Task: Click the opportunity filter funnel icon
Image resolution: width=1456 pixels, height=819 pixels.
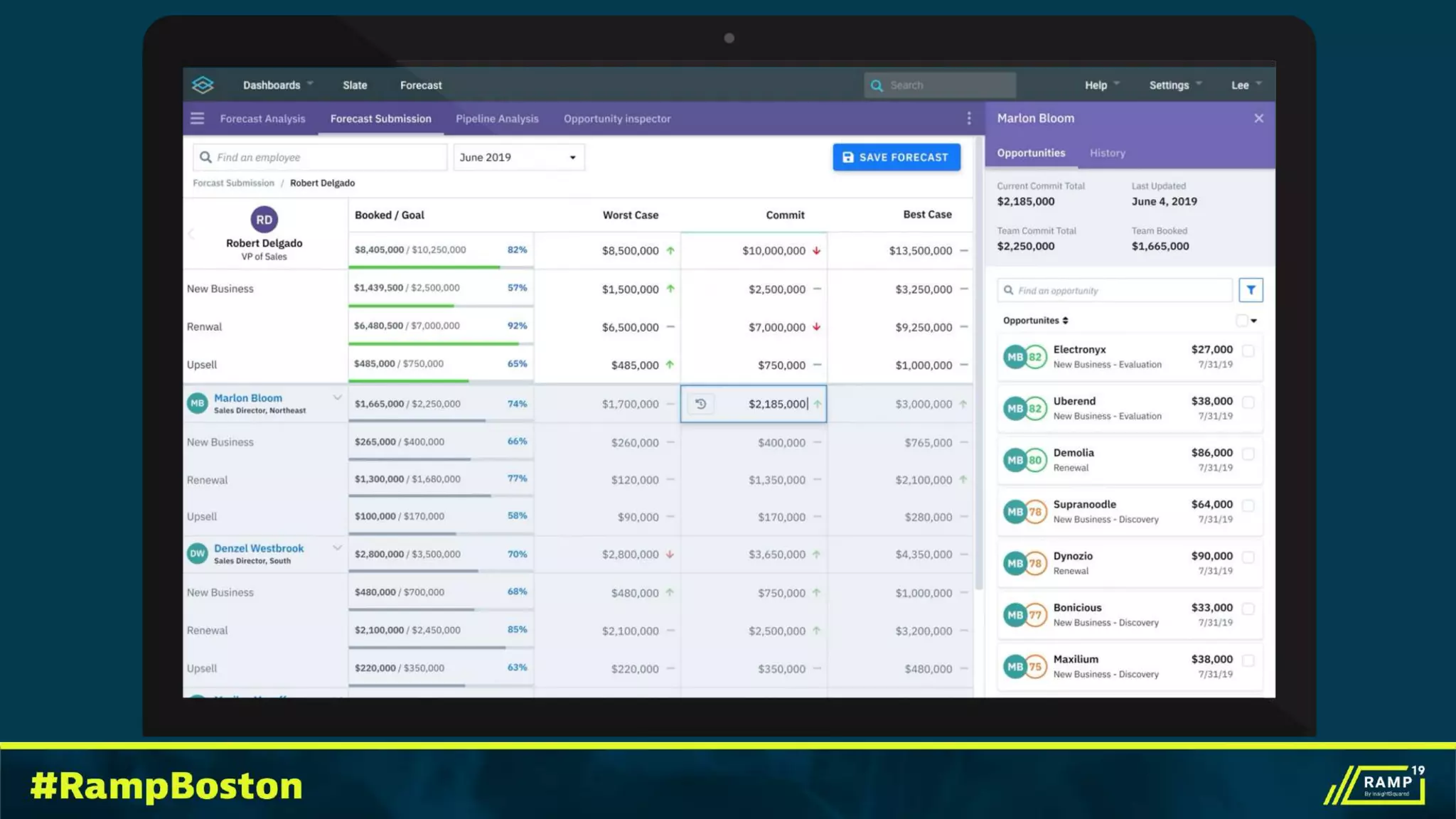Action: (1251, 290)
